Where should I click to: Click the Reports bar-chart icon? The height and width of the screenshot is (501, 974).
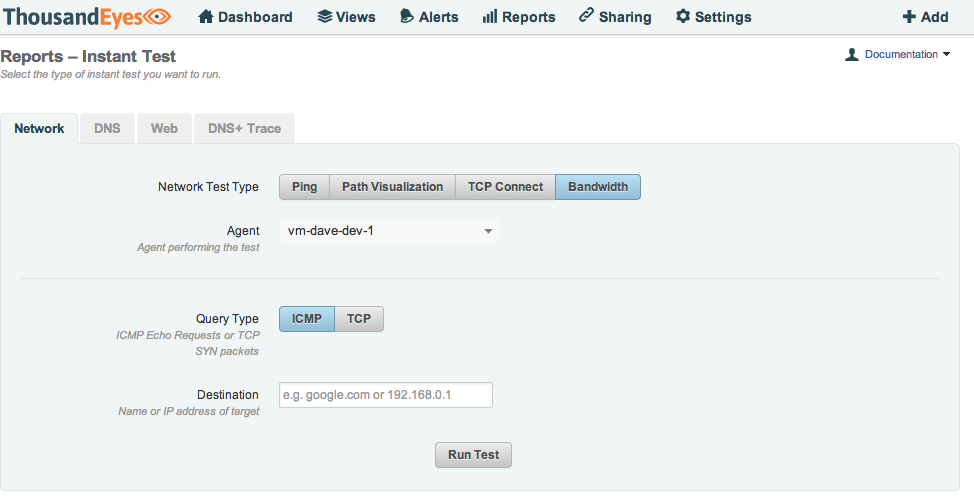point(490,17)
